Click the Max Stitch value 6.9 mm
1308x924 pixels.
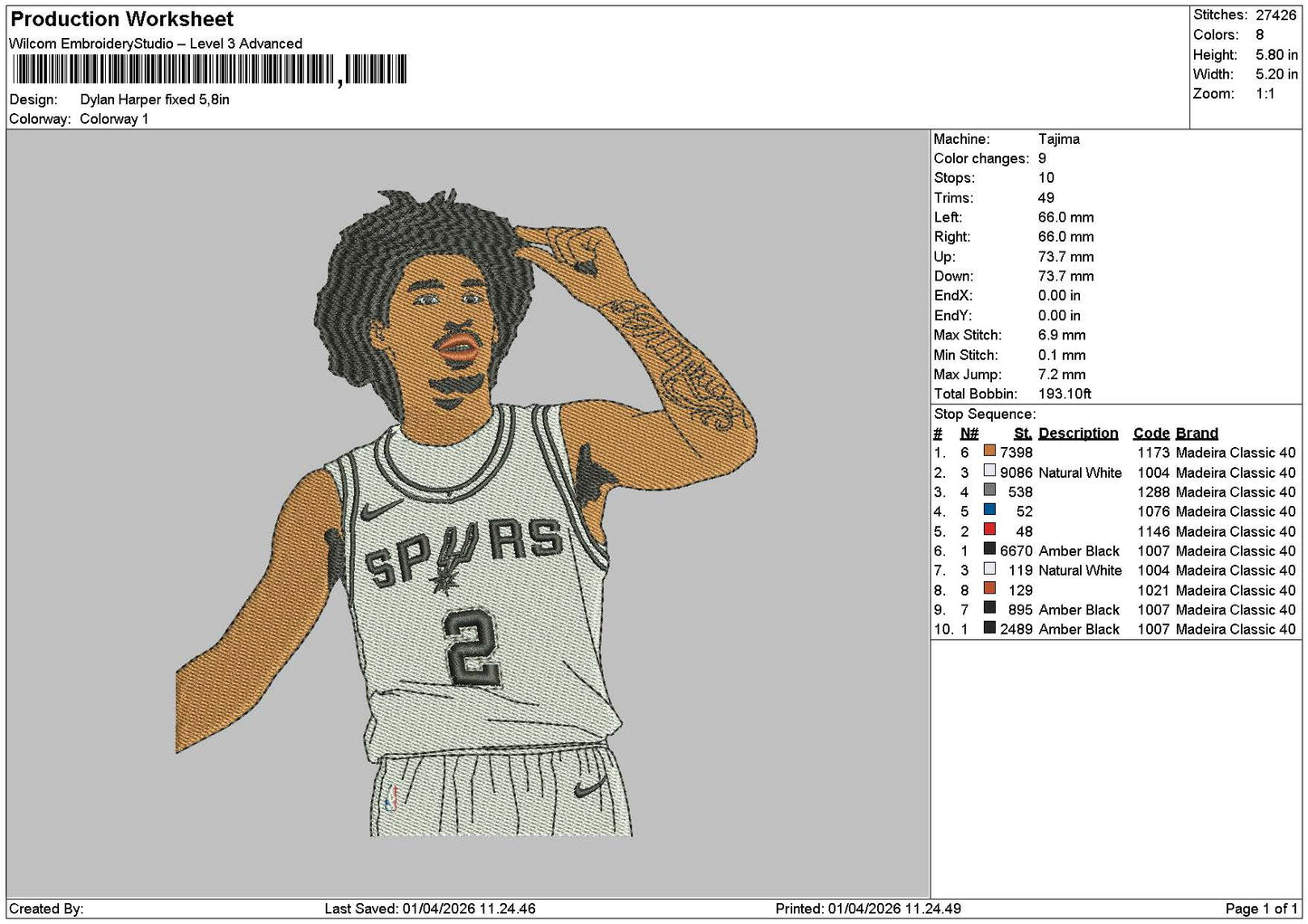[x=1062, y=335]
